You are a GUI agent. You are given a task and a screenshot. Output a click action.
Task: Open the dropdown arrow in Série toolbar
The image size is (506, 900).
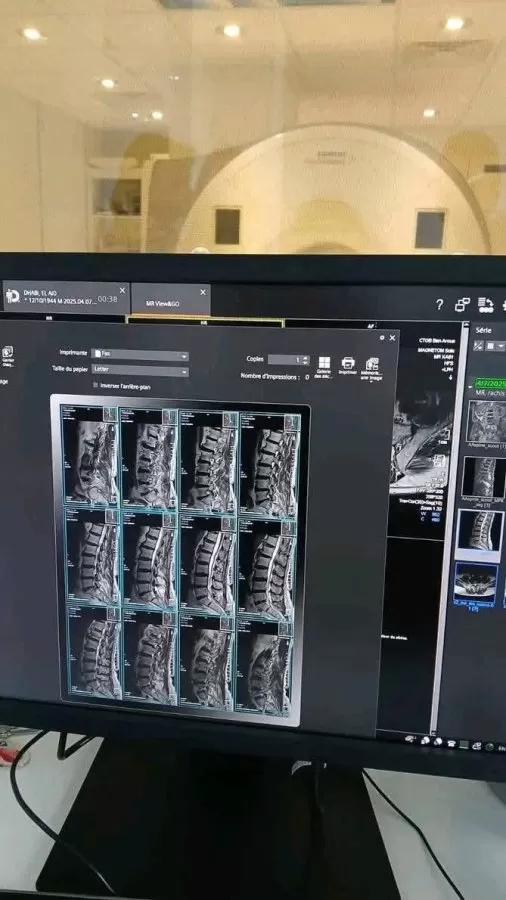(501, 346)
